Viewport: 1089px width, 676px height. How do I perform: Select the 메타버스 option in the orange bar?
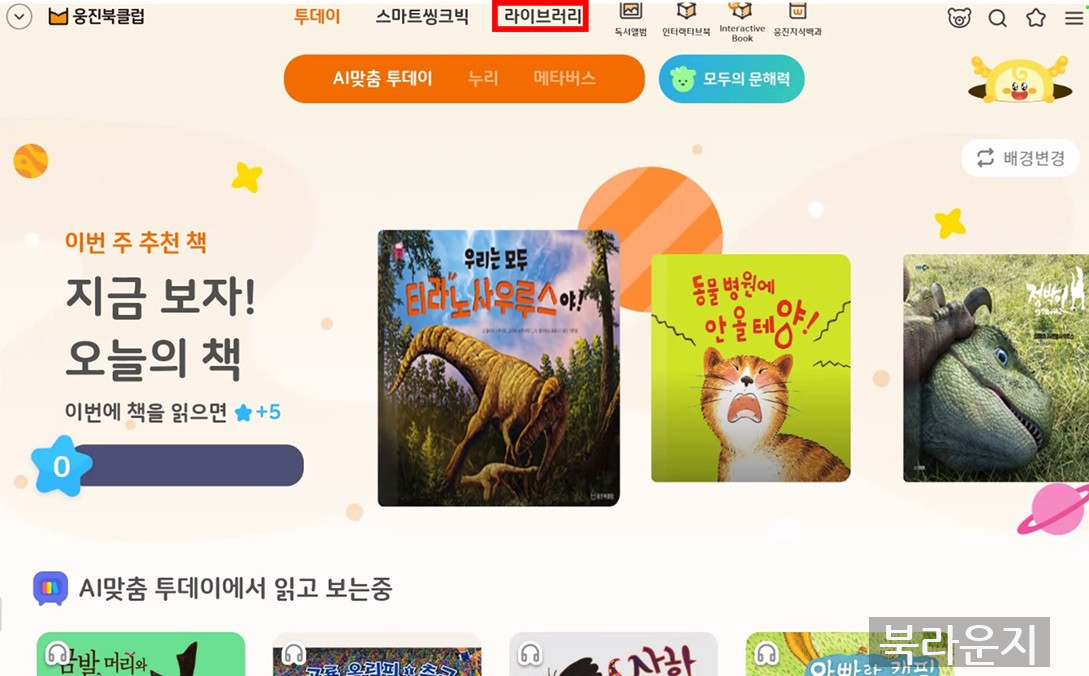[565, 78]
